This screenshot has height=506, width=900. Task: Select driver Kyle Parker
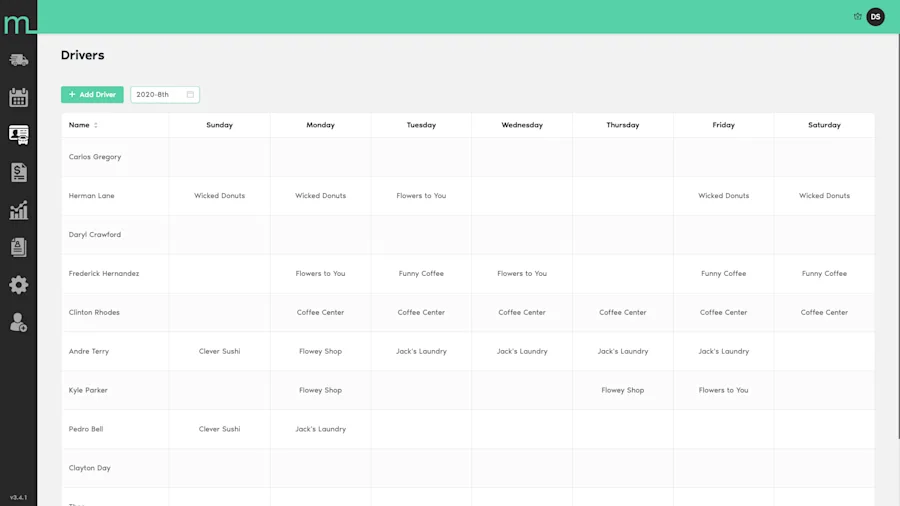point(88,390)
